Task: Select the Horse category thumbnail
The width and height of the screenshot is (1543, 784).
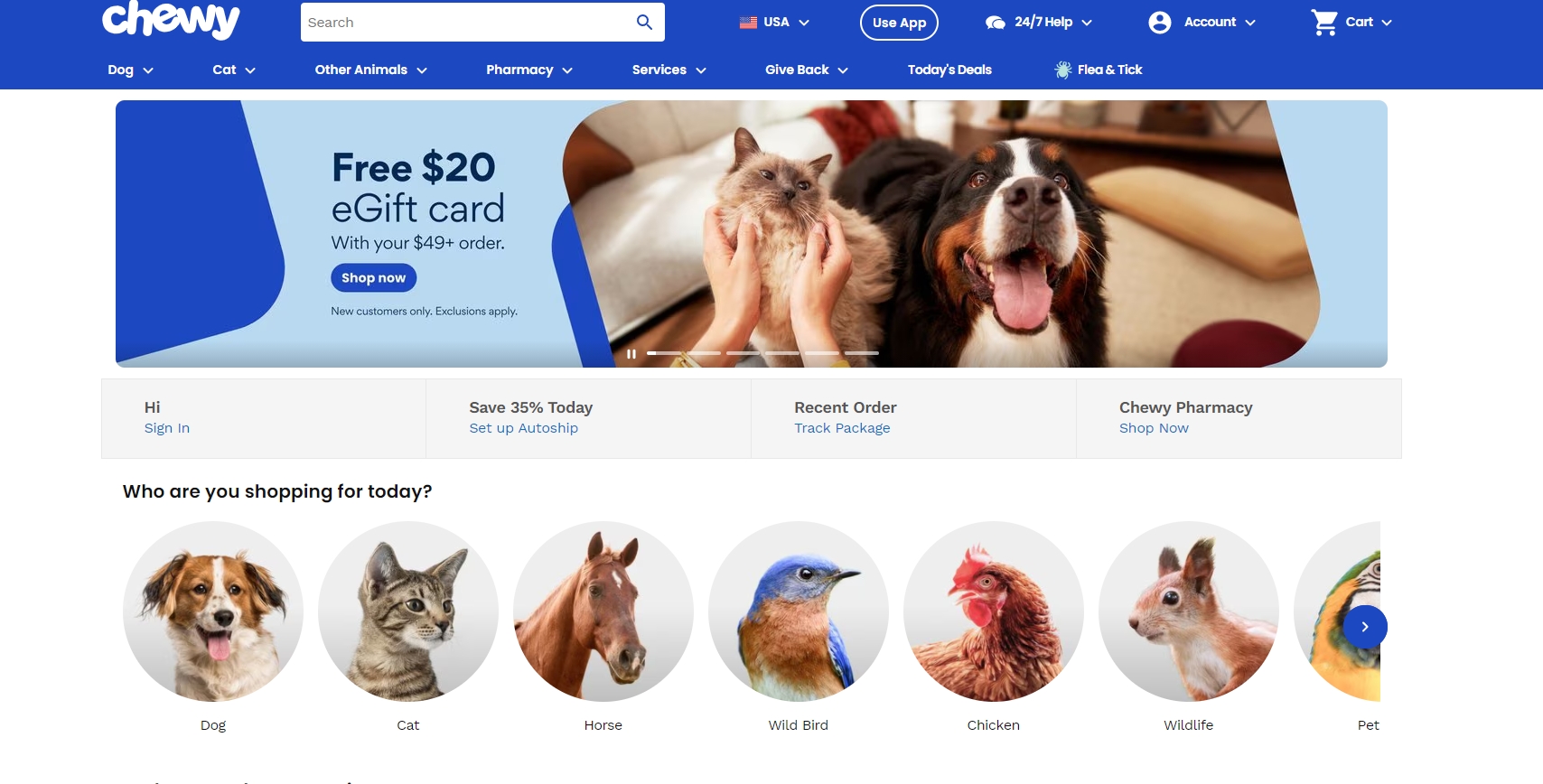Action: 603,611
